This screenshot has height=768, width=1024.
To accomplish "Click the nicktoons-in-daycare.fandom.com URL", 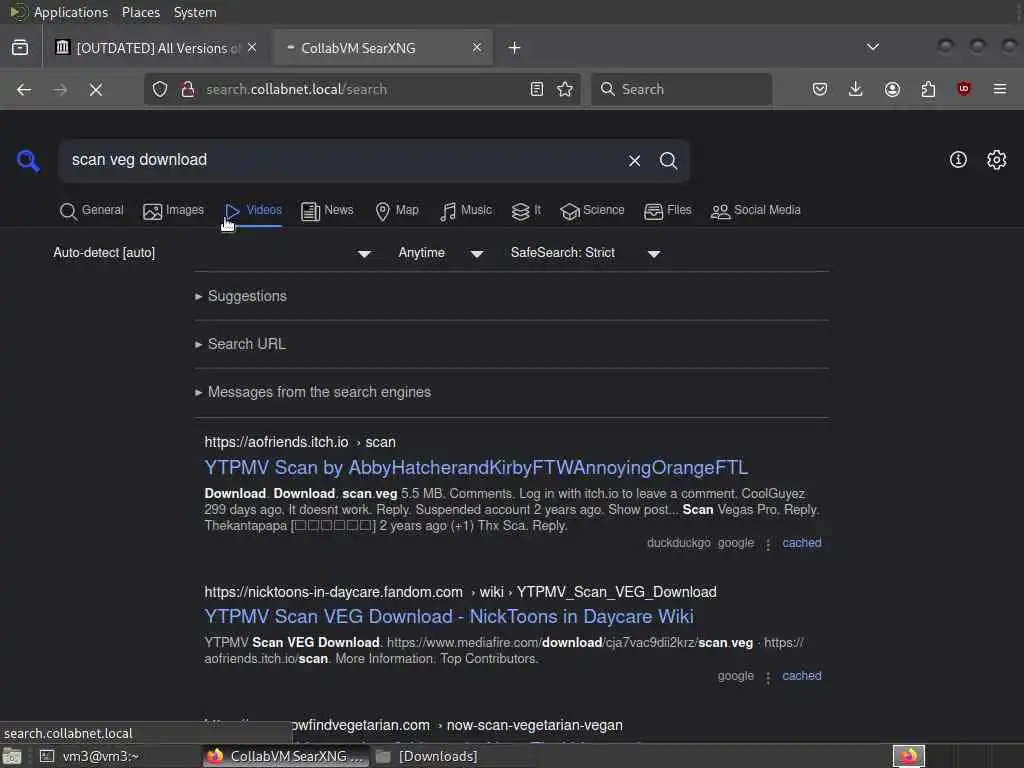I will tap(460, 592).
